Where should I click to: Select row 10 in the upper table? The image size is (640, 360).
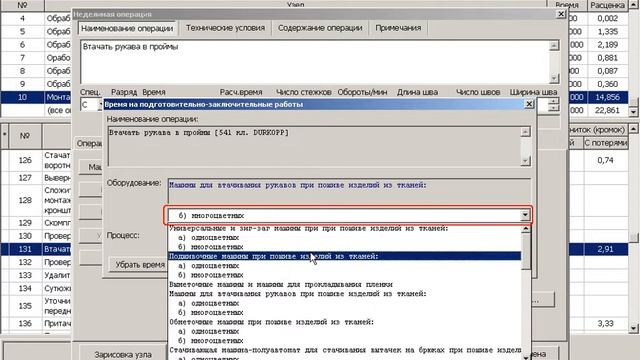pyautogui.click(x=22, y=97)
